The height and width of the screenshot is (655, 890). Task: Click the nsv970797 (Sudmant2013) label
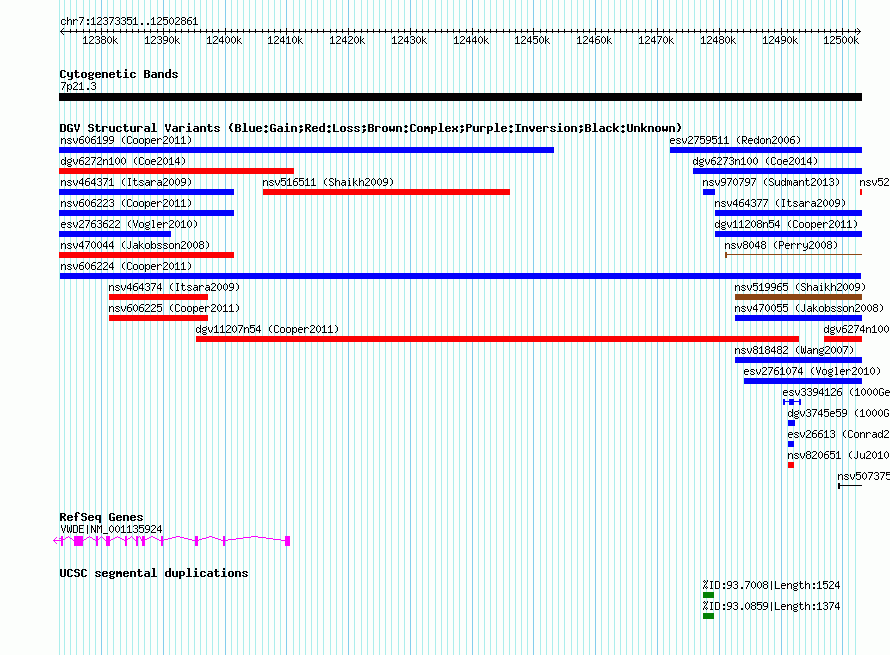click(x=771, y=182)
